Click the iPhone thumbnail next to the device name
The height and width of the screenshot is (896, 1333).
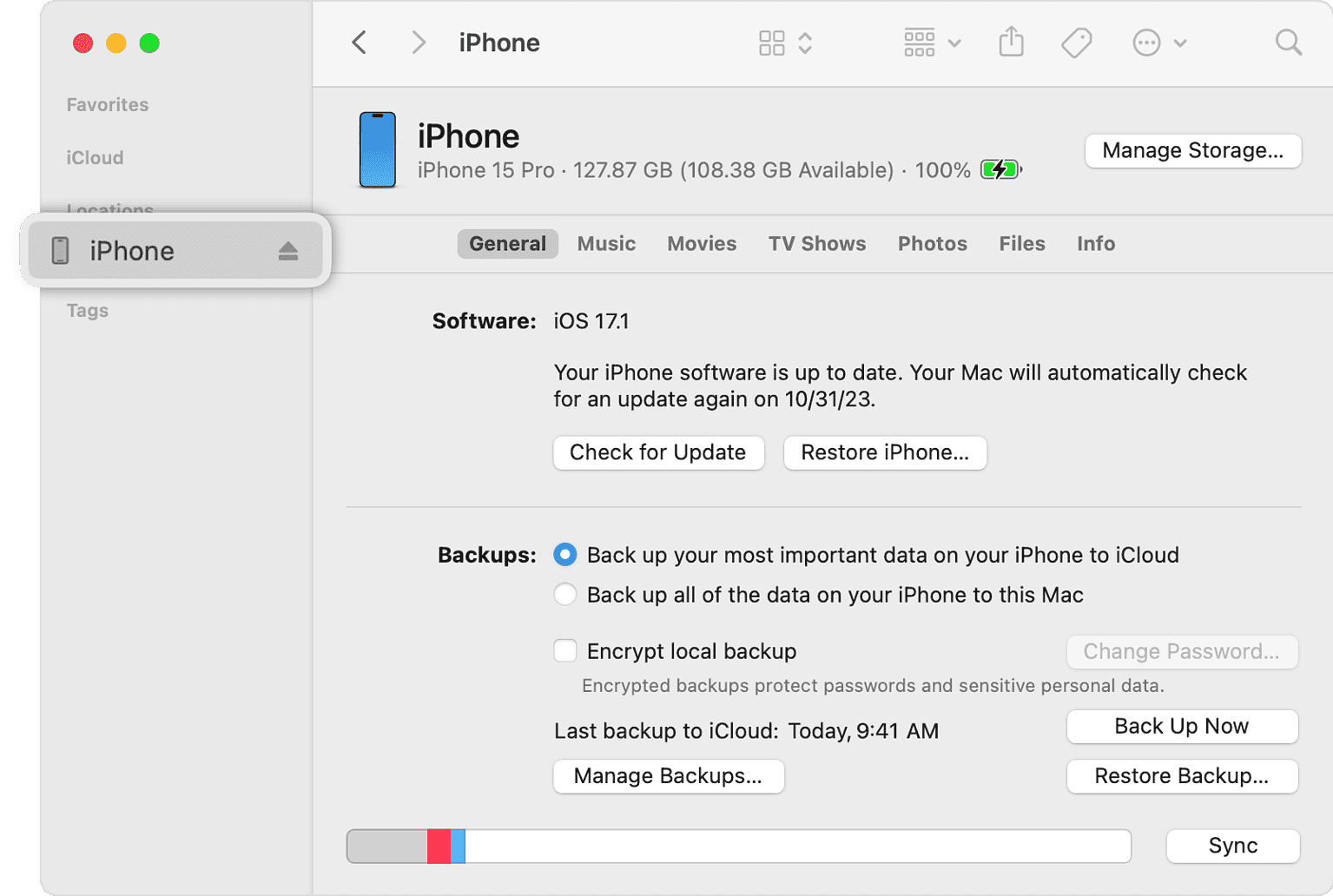click(377, 150)
